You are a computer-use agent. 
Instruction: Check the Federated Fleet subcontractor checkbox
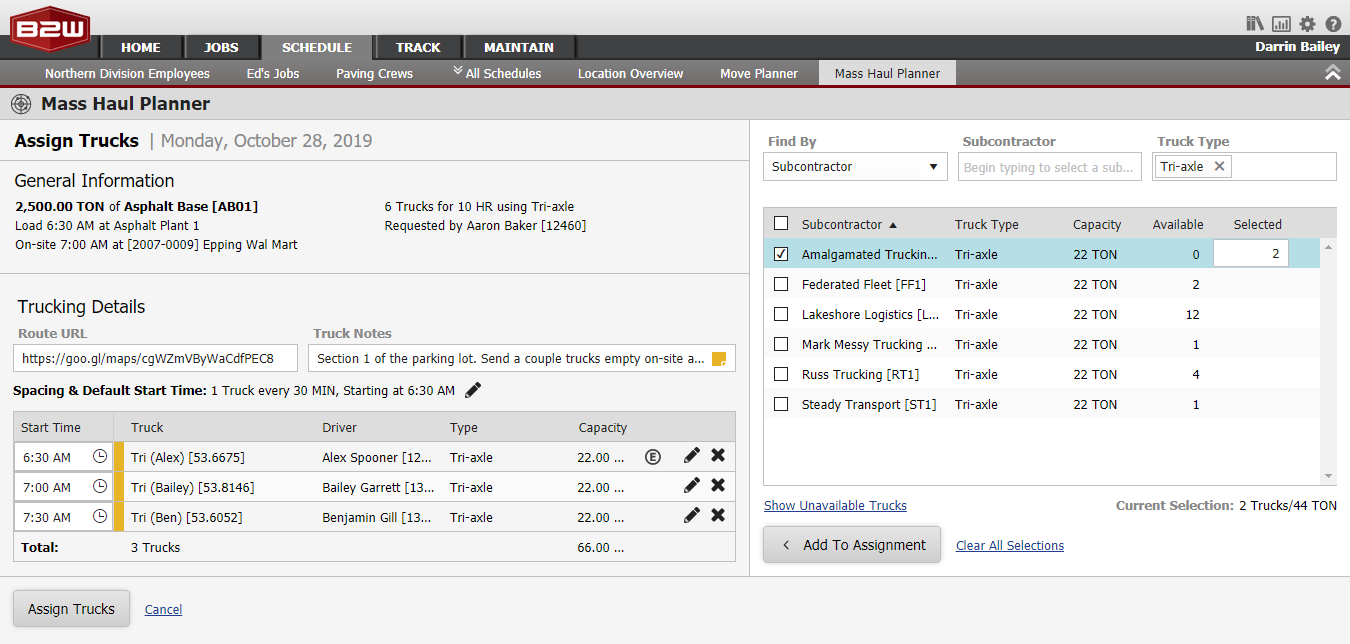click(782, 284)
